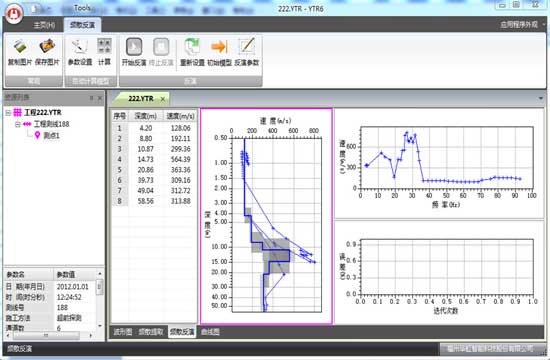Screen dimensions: 550x360
Task: Open the document tab list dropdown arrow
Action: 541,99
